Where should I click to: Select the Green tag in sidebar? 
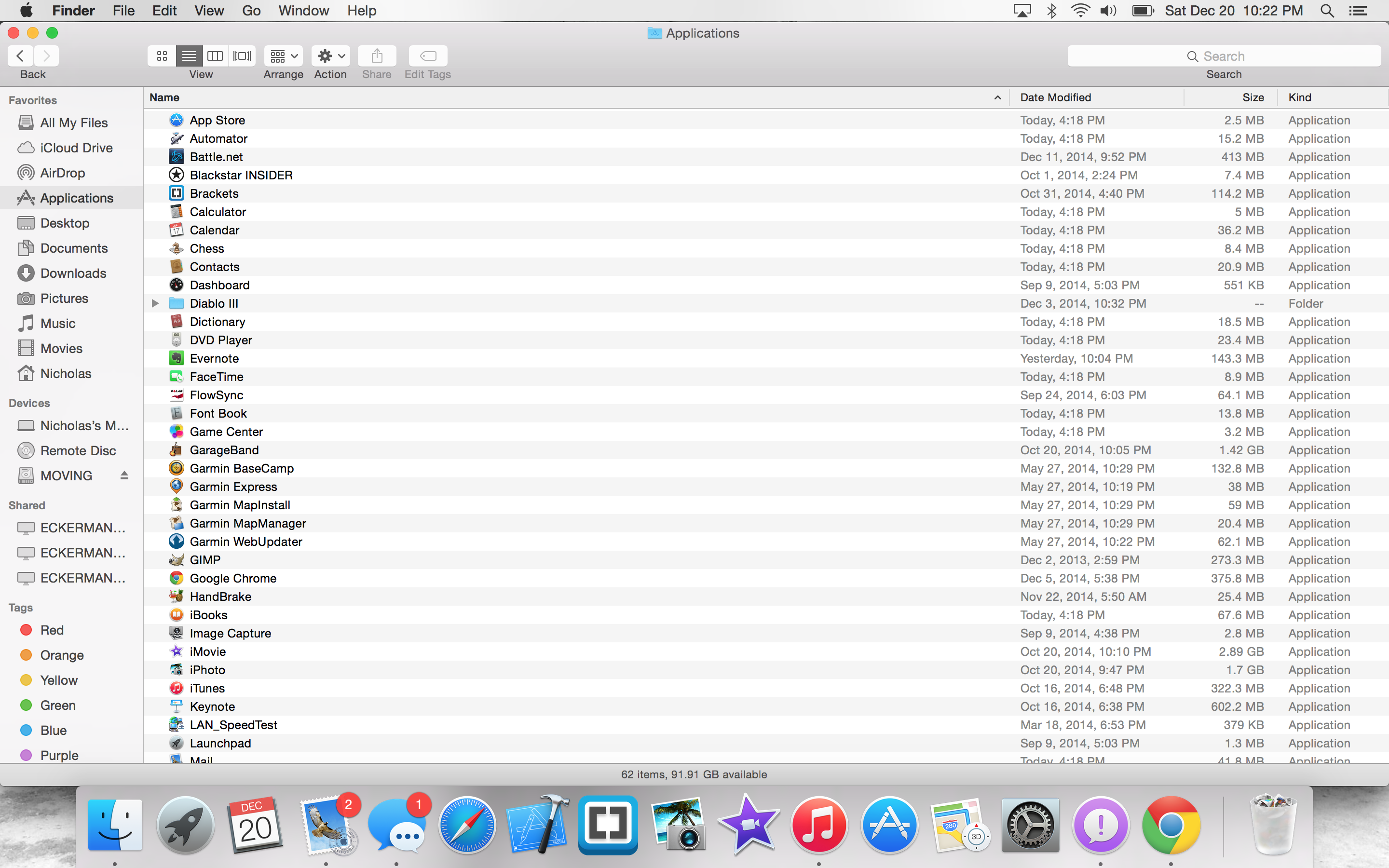[x=71, y=705]
